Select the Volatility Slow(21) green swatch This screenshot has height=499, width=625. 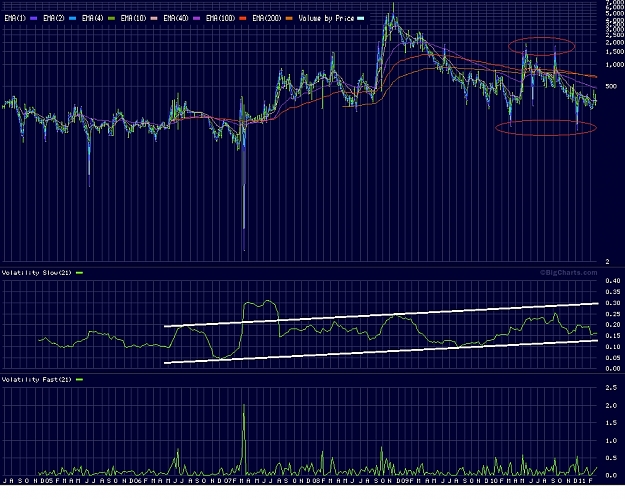[x=79, y=273]
